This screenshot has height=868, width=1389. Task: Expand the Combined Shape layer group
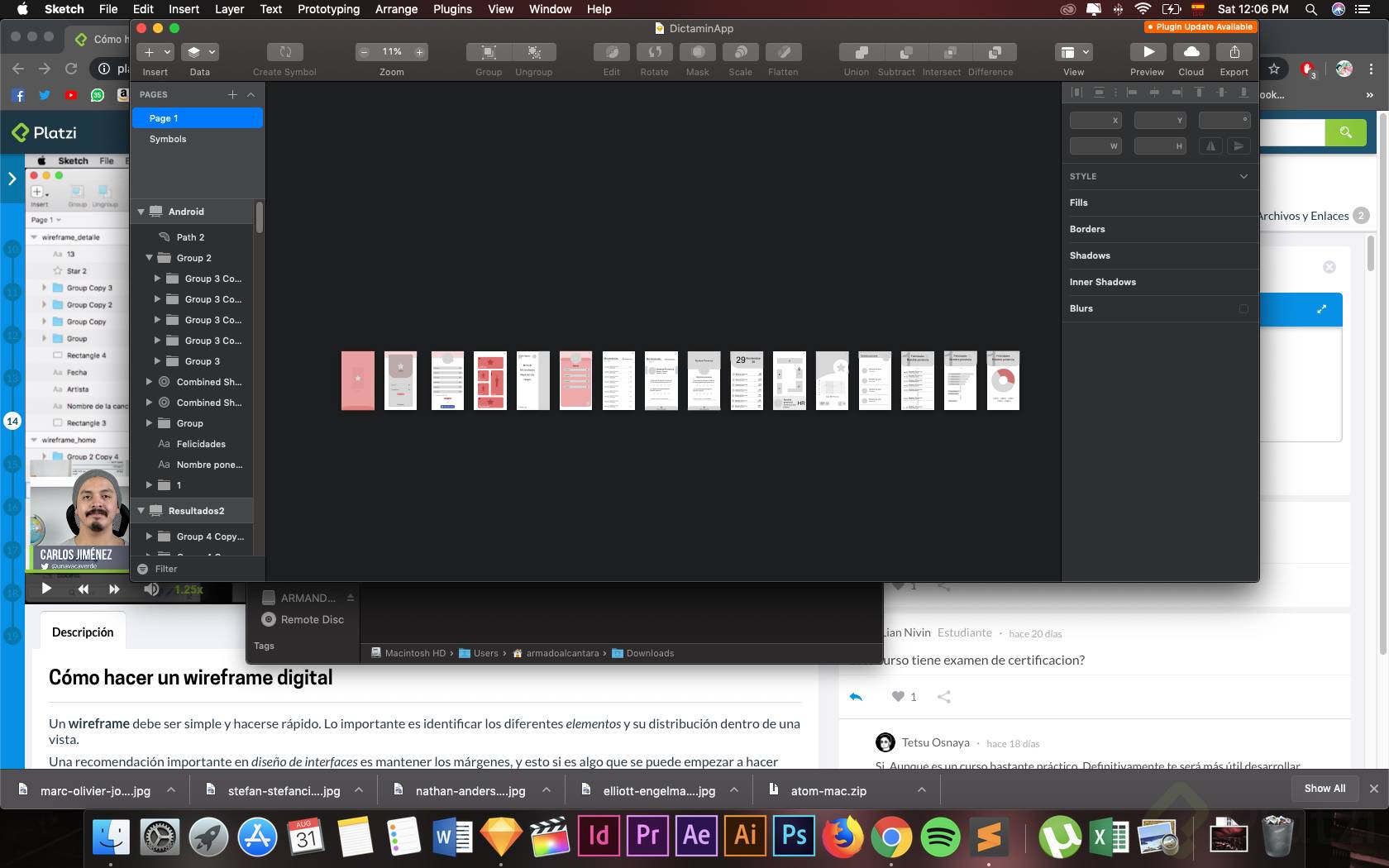(x=149, y=382)
